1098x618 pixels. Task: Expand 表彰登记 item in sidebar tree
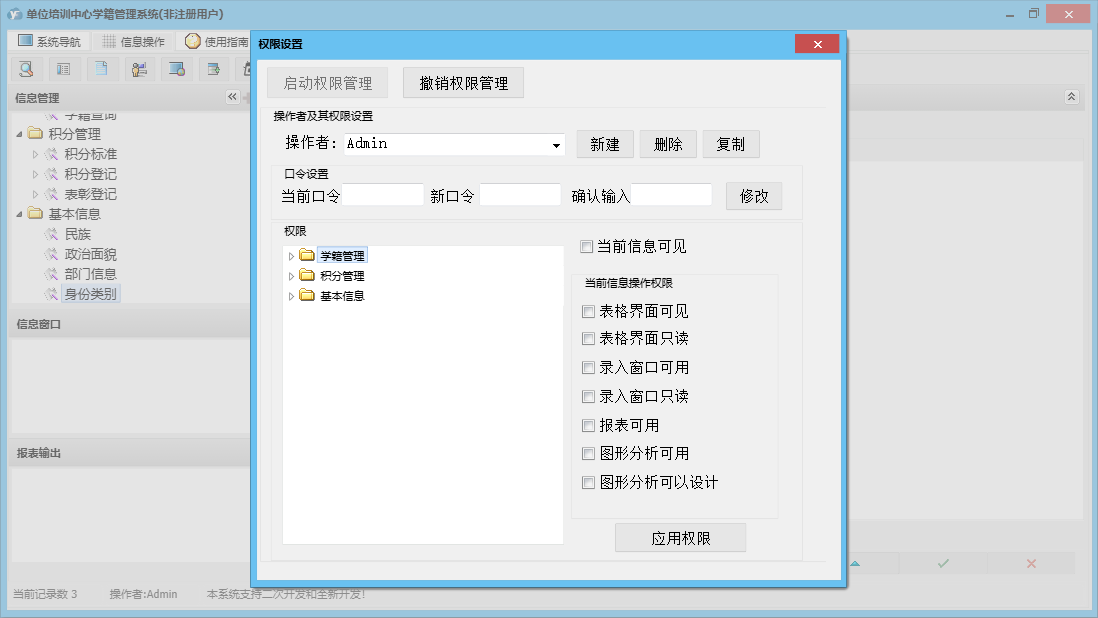35,195
